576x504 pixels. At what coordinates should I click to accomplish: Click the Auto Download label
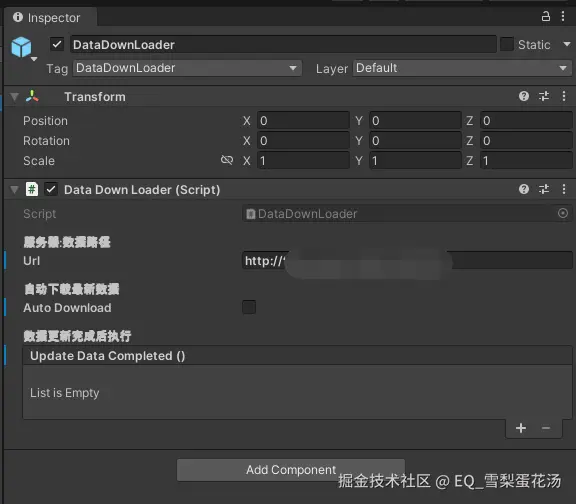67,307
